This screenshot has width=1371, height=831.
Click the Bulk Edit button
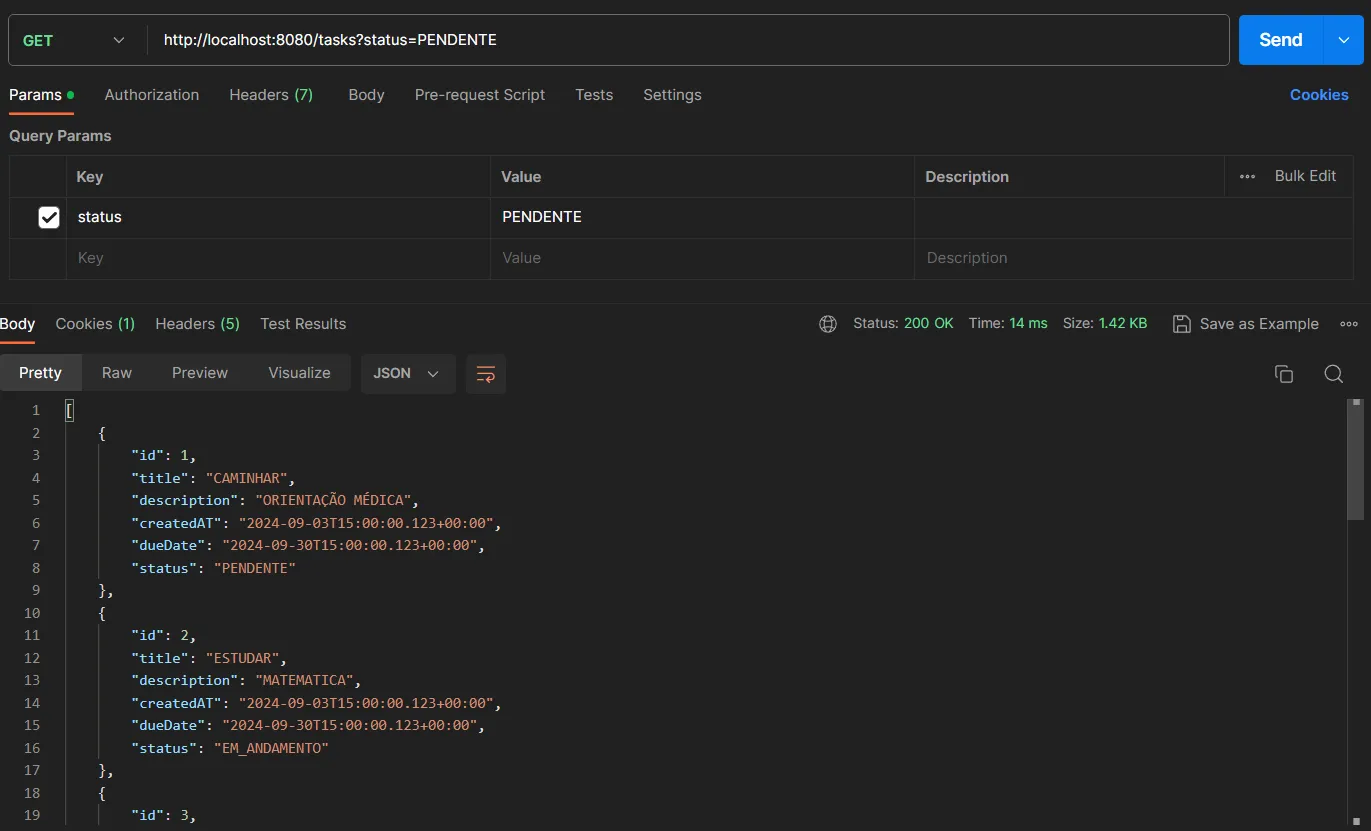1305,176
